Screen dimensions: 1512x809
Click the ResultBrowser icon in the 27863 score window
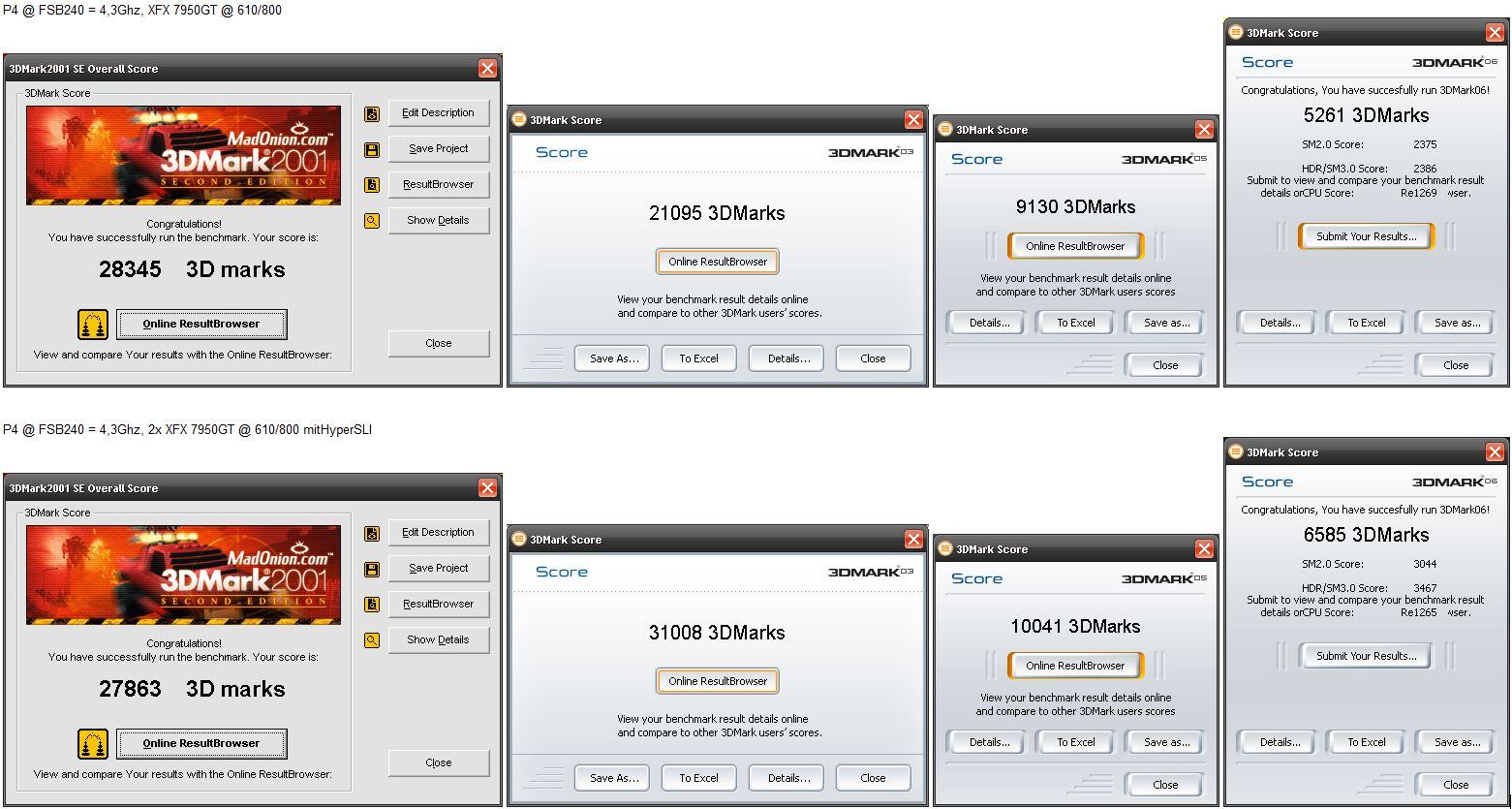(372, 605)
